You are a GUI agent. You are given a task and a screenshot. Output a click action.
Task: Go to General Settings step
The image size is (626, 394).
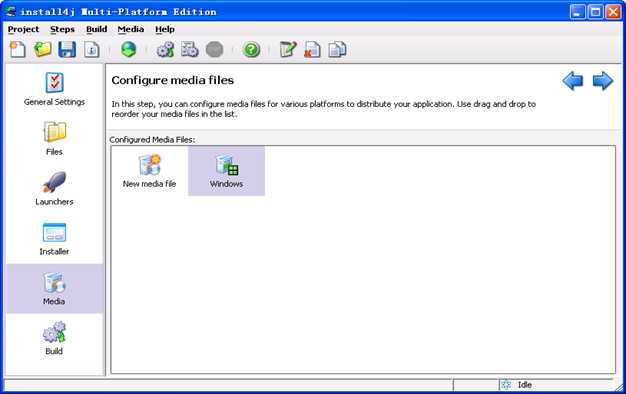(54, 89)
